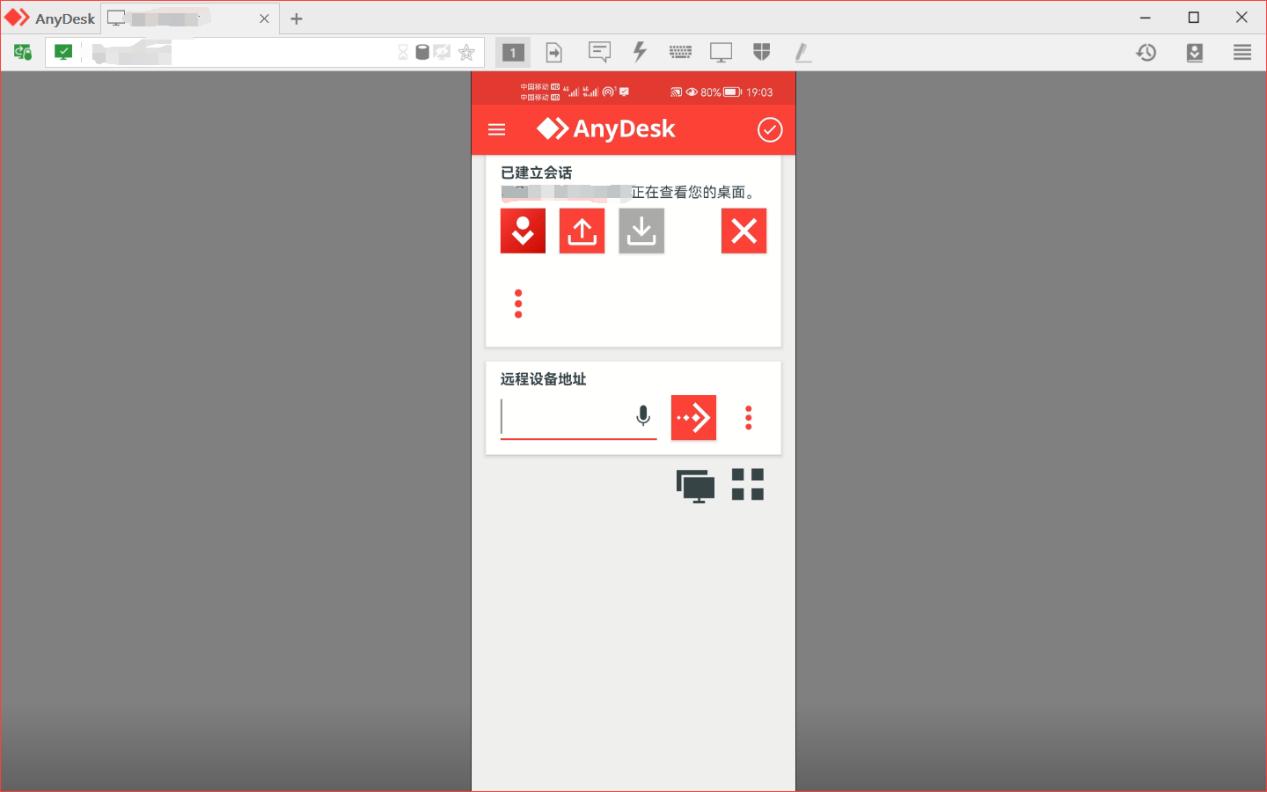Screen dimensions: 1267x792
Task: Click the lightning bolt Actions icon
Action: (640, 53)
